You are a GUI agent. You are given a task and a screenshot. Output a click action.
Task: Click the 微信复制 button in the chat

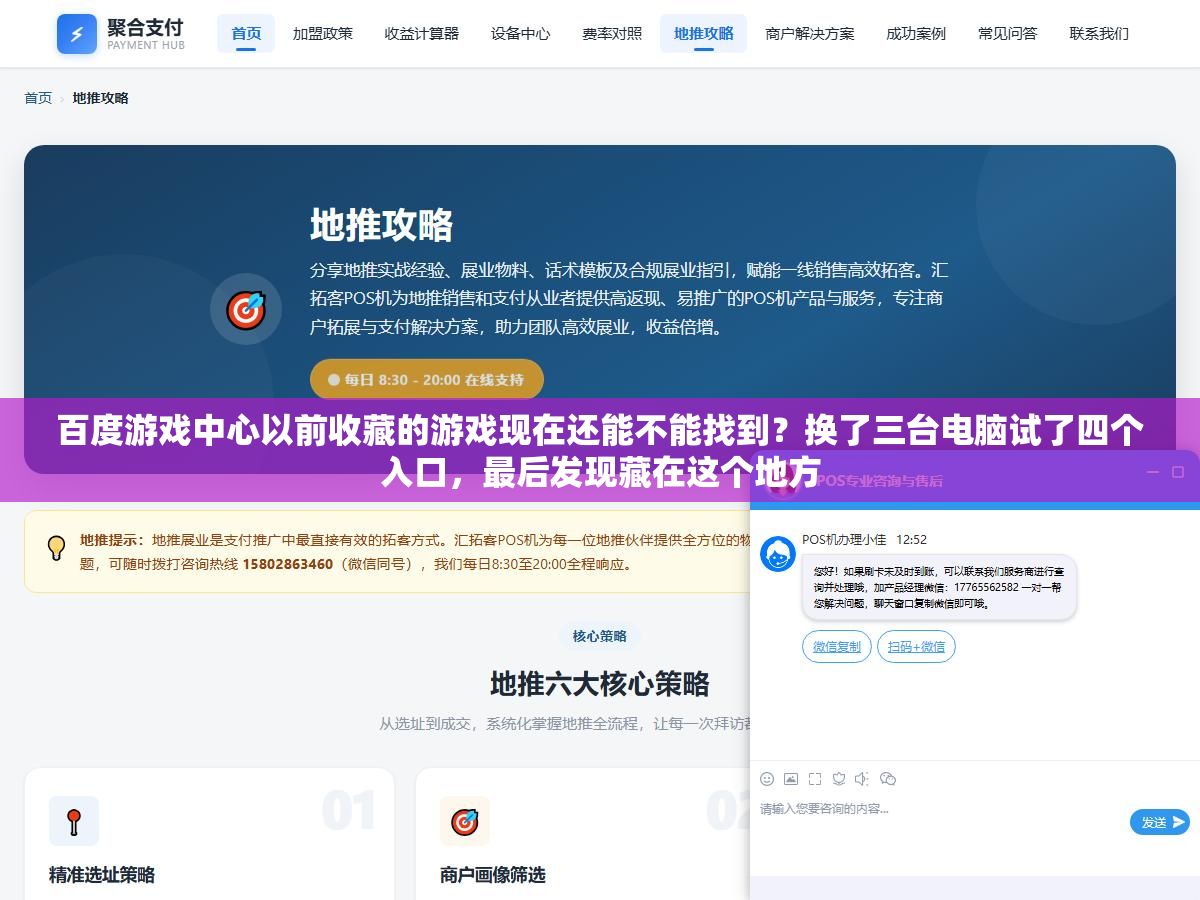tap(837, 646)
